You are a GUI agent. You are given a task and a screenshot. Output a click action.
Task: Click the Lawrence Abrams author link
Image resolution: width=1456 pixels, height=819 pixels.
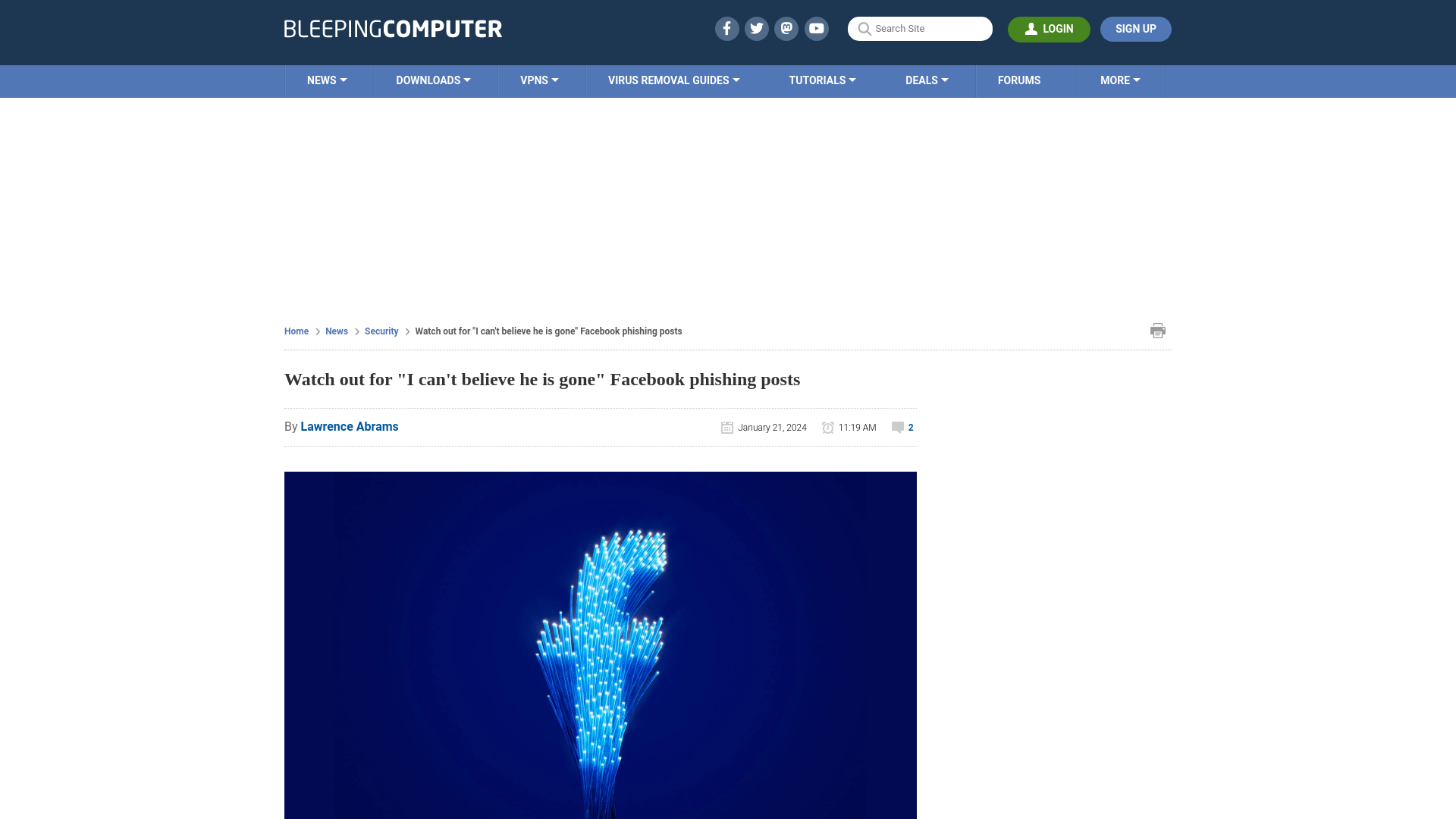pos(349,426)
